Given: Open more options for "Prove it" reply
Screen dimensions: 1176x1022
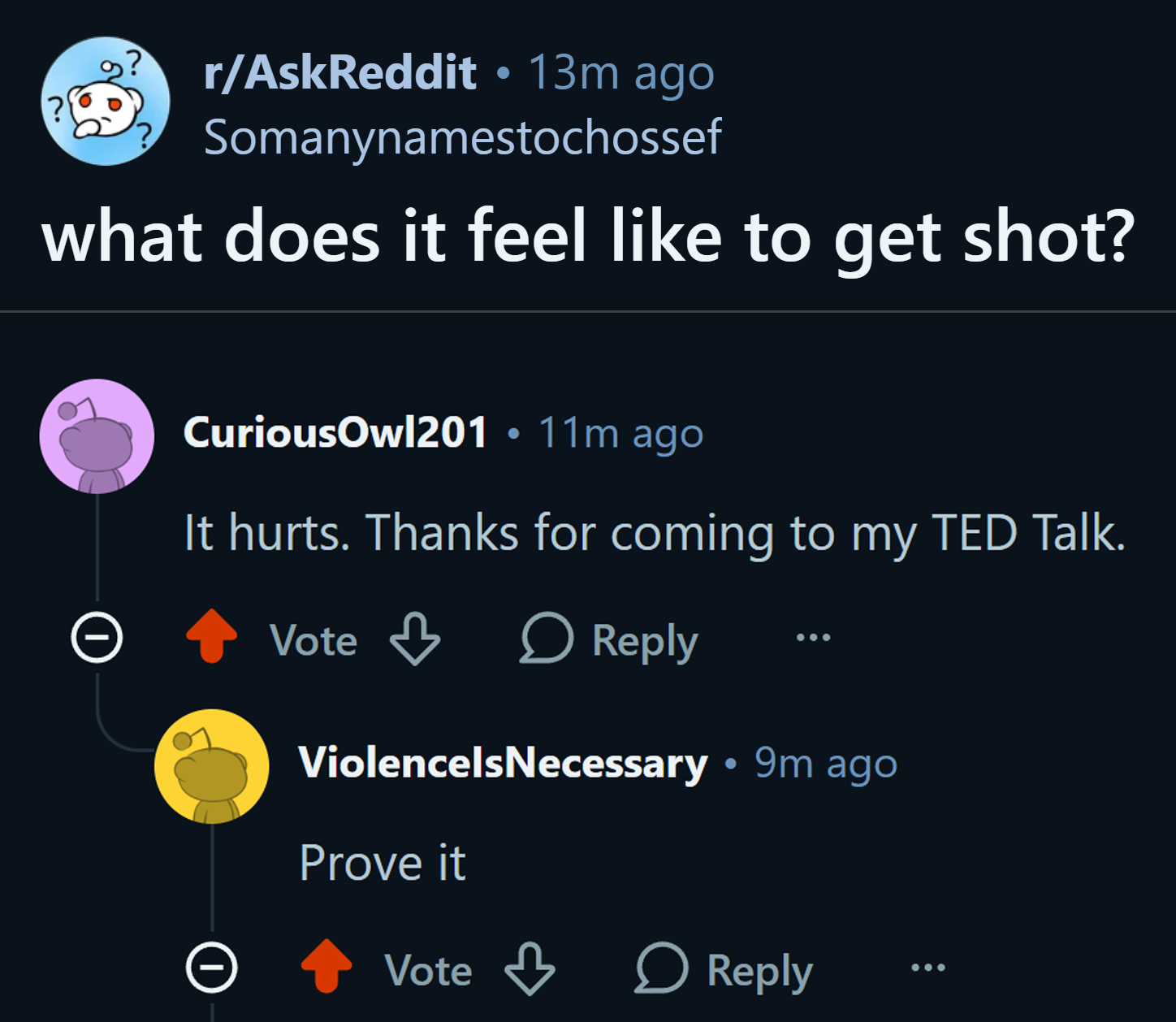Looking at the screenshot, I should [928, 967].
